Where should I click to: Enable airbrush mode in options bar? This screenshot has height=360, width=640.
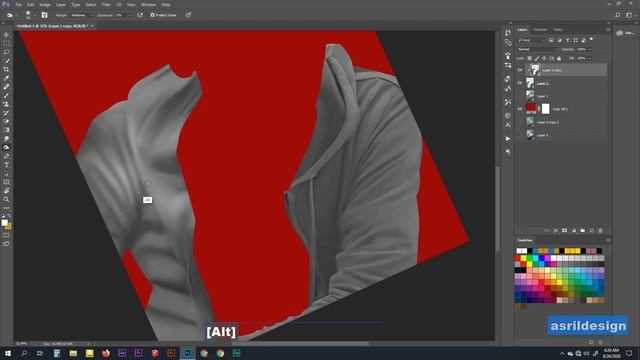(x=140, y=15)
